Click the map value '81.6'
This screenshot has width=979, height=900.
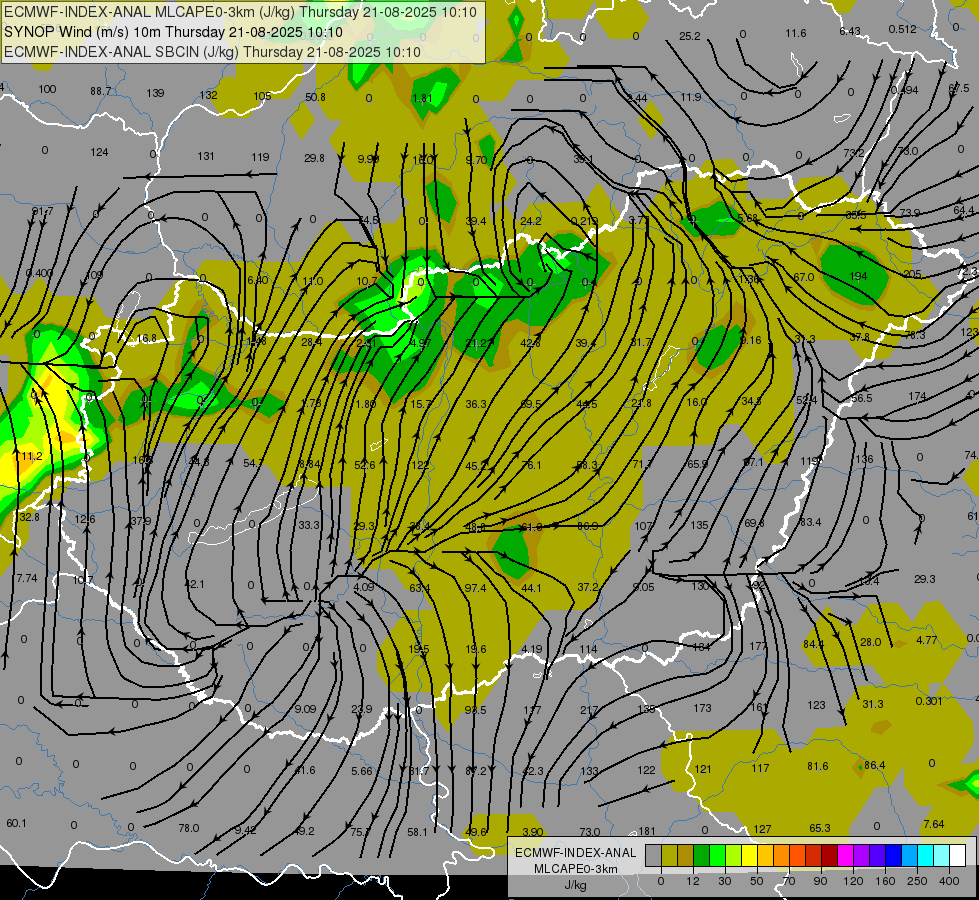(817, 766)
